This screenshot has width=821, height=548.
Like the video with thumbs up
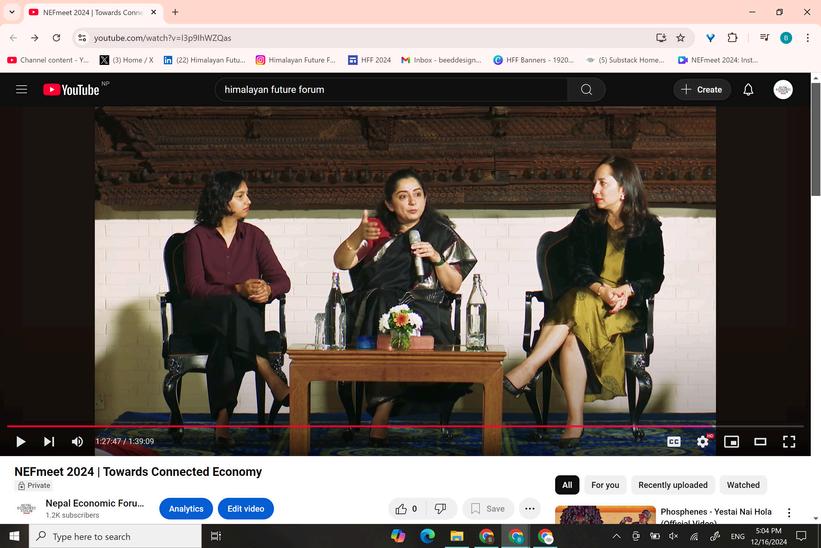(x=407, y=508)
